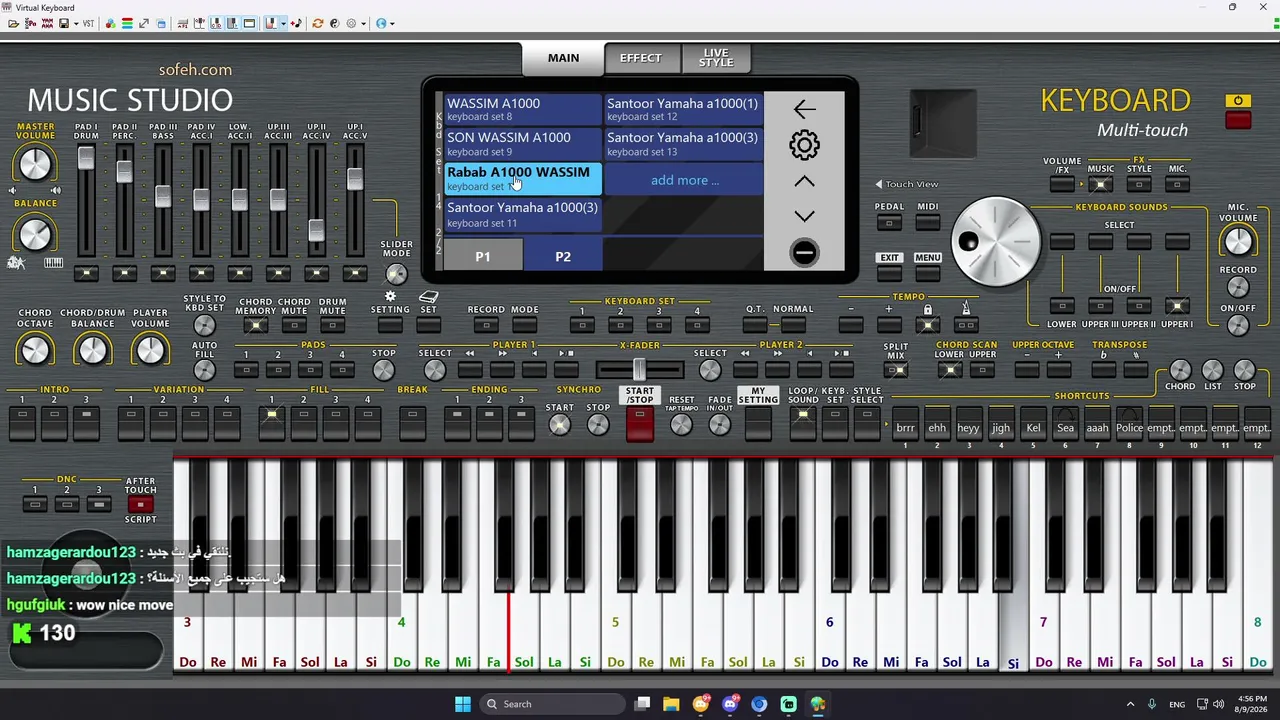Click the 'add more ...' link
Image resolution: width=1280 pixels, height=720 pixels.
685,180
